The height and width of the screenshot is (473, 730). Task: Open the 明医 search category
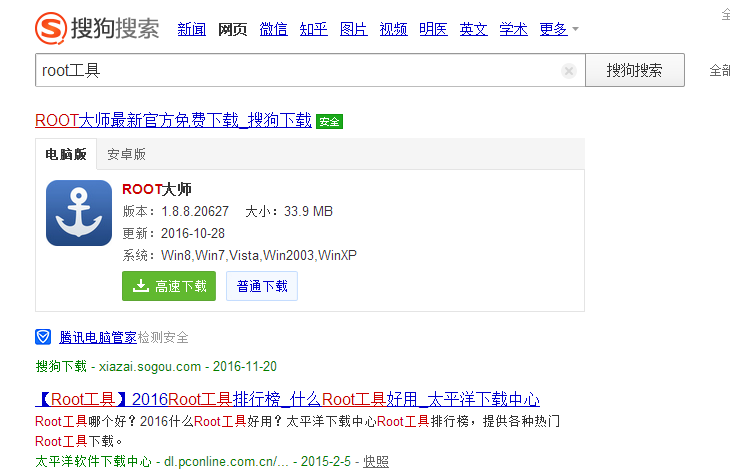coord(433,29)
